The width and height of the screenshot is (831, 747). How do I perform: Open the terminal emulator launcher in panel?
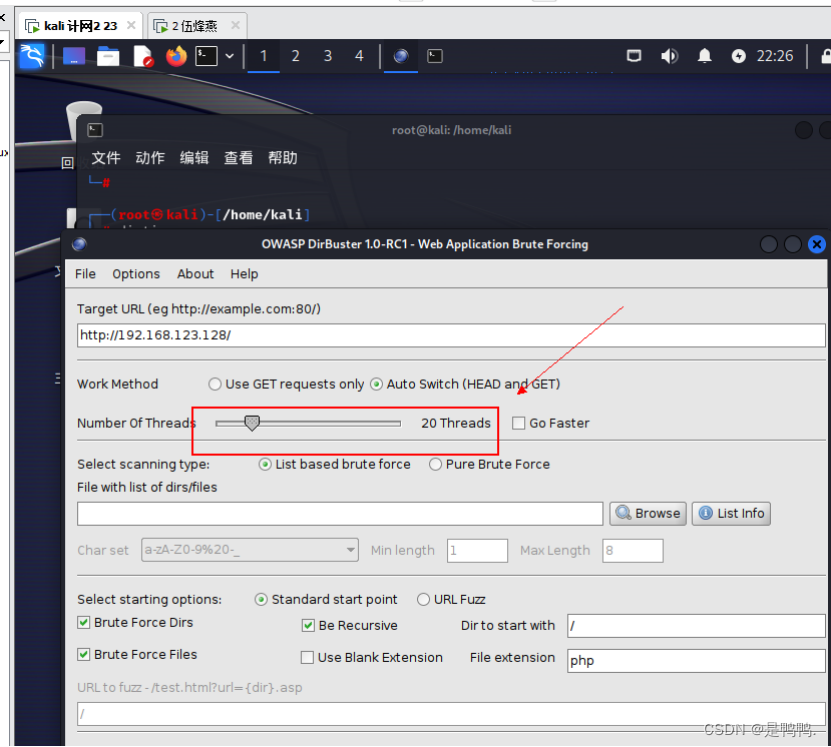click(206, 56)
